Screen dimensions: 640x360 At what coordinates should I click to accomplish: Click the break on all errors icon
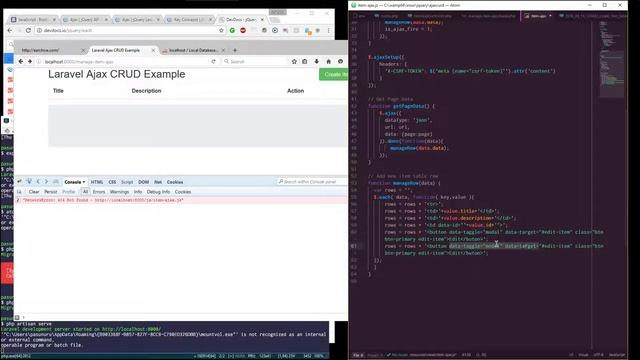tap(19, 192)
